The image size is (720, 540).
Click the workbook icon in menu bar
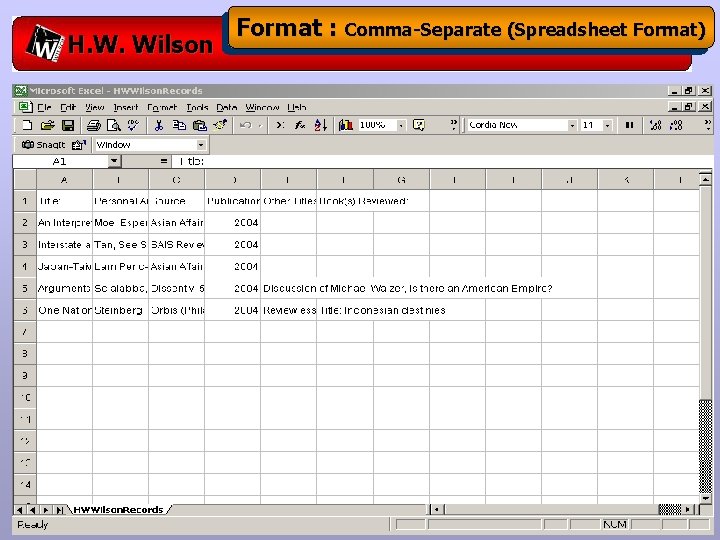point(25,107)
